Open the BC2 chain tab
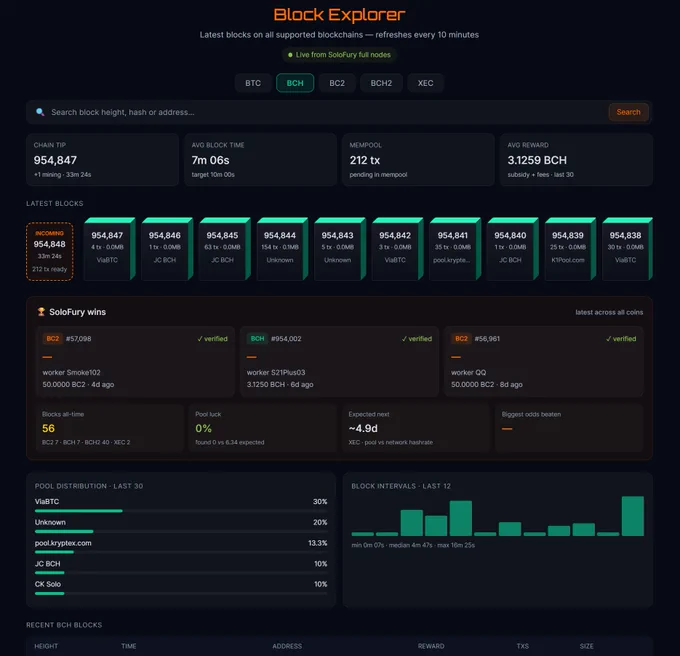The image size is (680, 656). click(x=337, y=83)
